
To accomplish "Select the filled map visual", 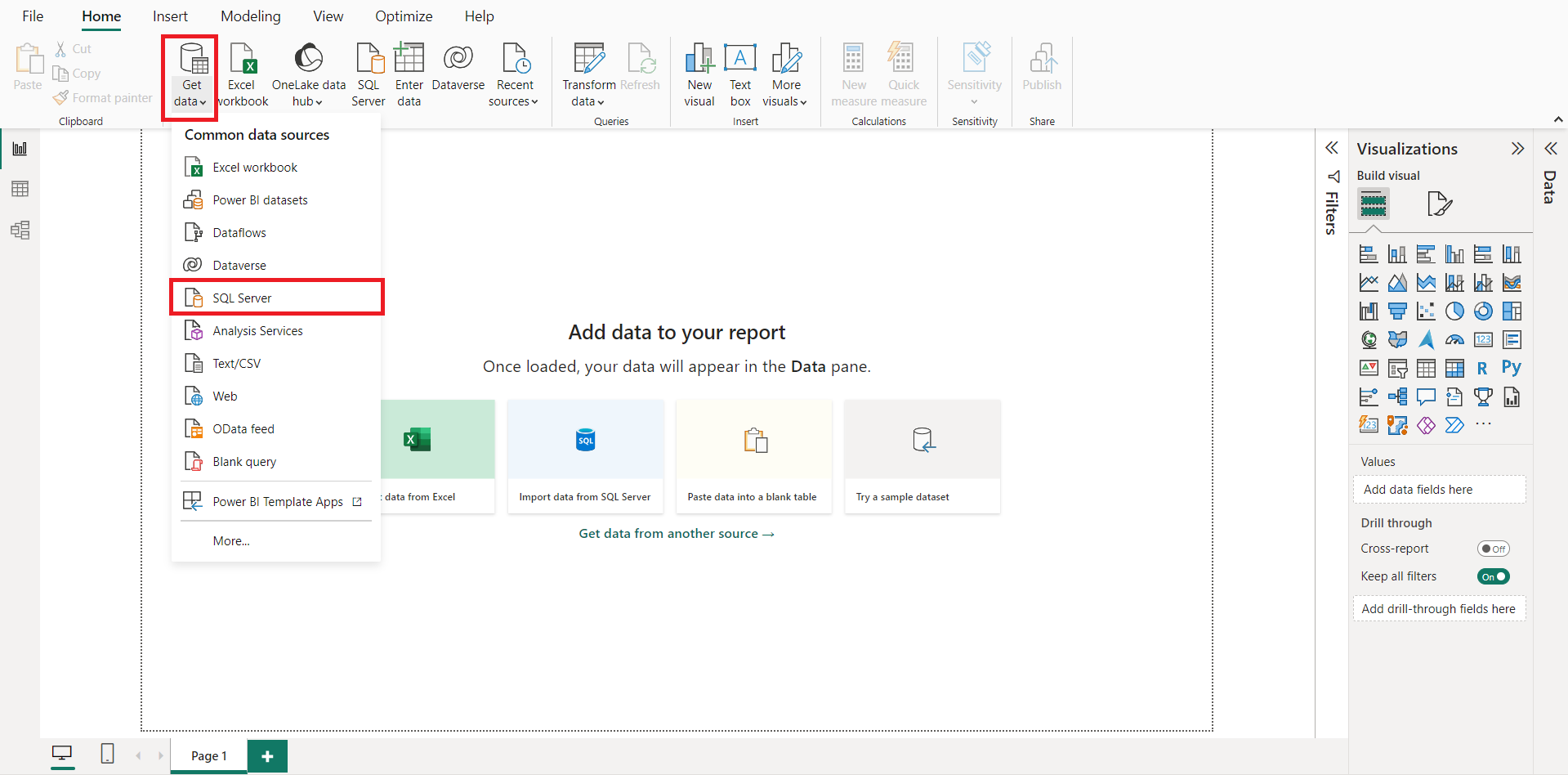I will [1397, 340].
